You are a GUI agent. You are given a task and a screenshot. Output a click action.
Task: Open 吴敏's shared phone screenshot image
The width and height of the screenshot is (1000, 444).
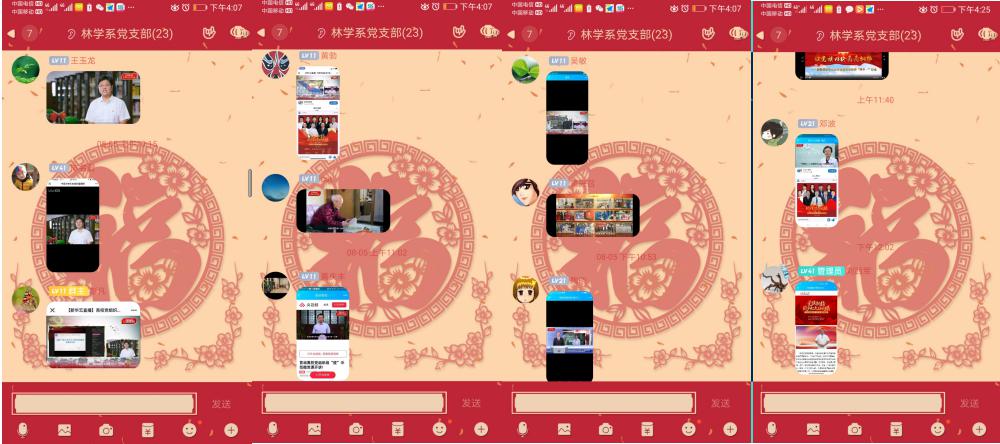[x=567, y=117]
